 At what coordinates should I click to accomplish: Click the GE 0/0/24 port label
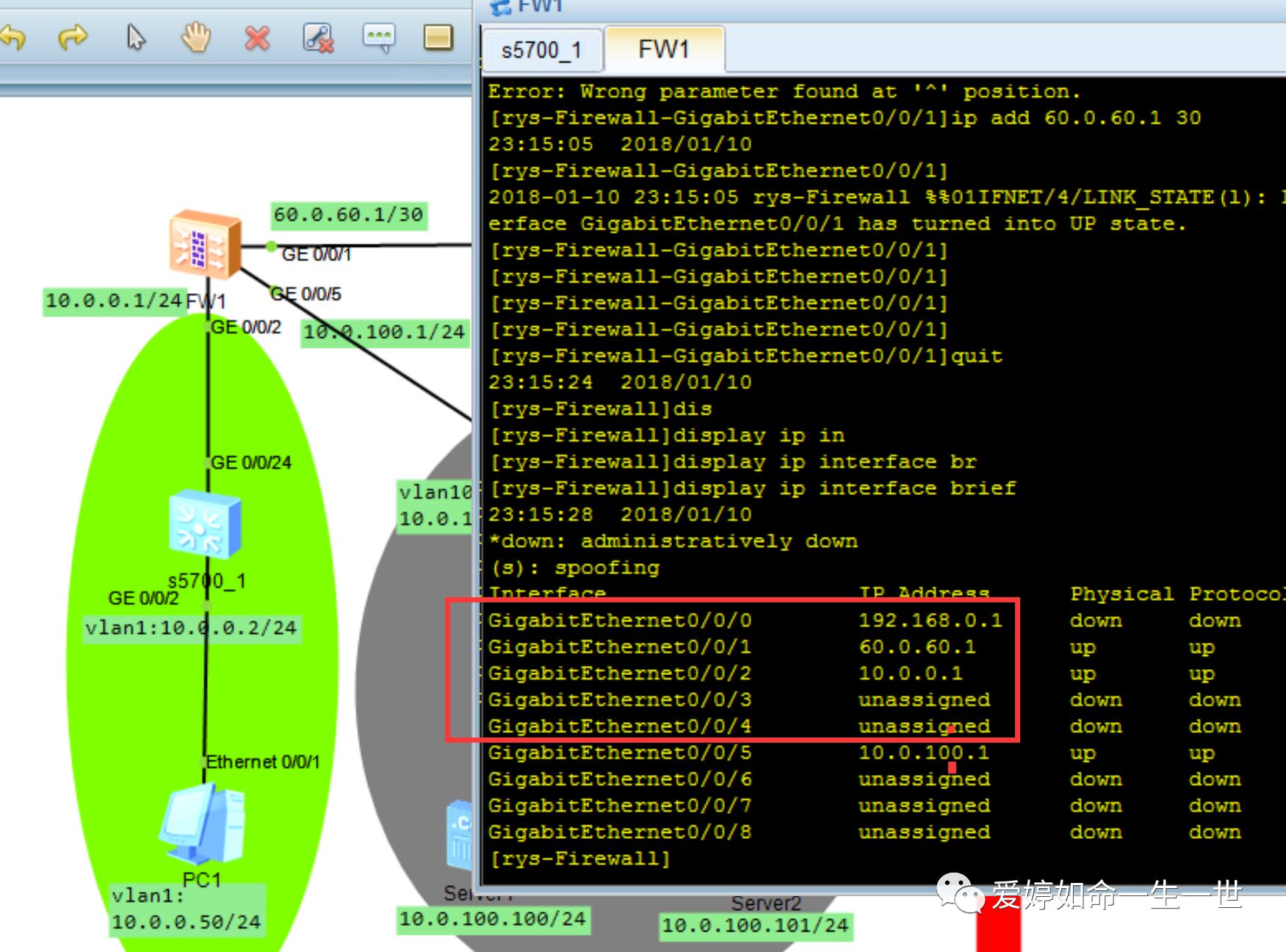point(251,463)
